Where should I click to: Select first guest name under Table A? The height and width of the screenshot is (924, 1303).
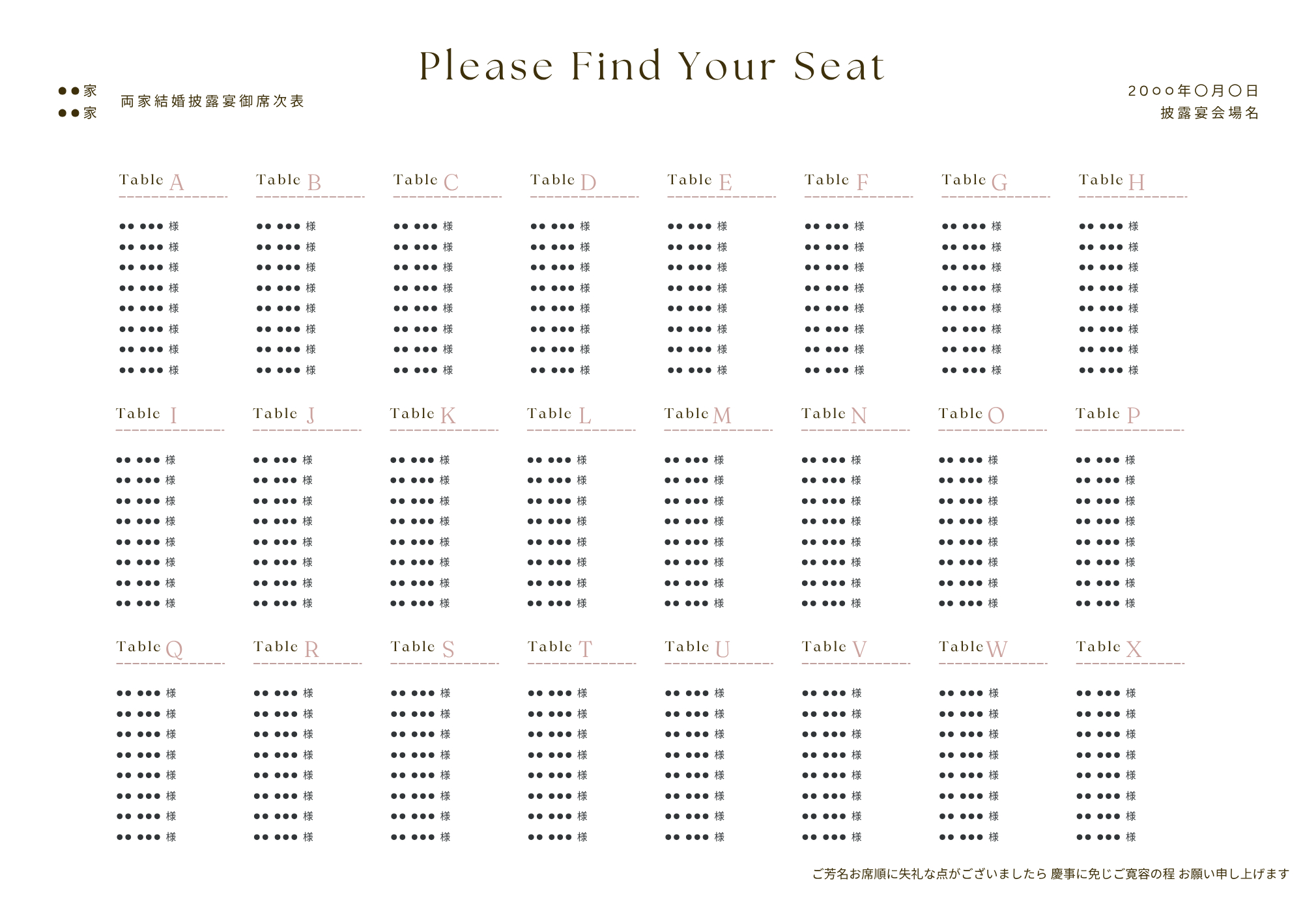coord(149,226)
